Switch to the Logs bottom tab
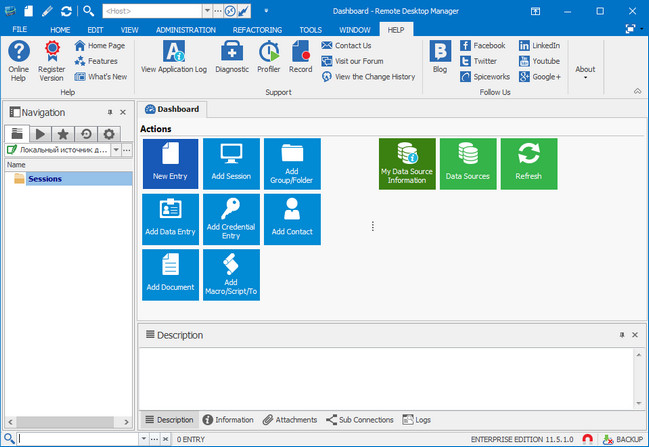The height and width of the screenshot is (447, 649). click(416, 420)
